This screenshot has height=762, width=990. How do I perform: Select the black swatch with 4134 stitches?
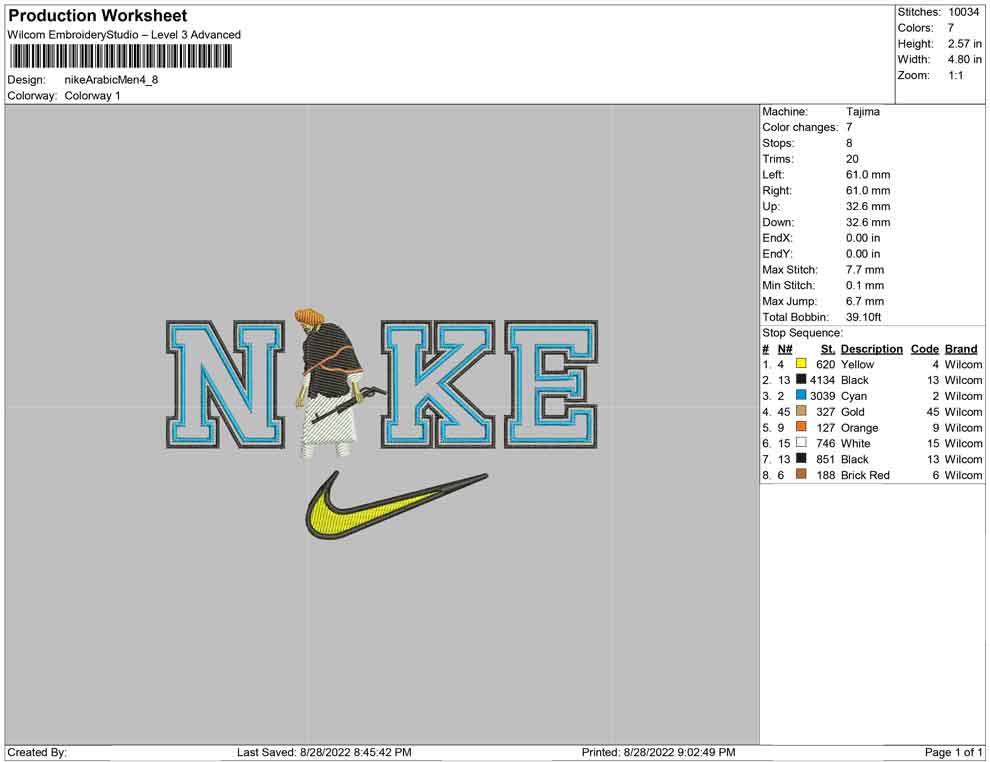point(801,380)
